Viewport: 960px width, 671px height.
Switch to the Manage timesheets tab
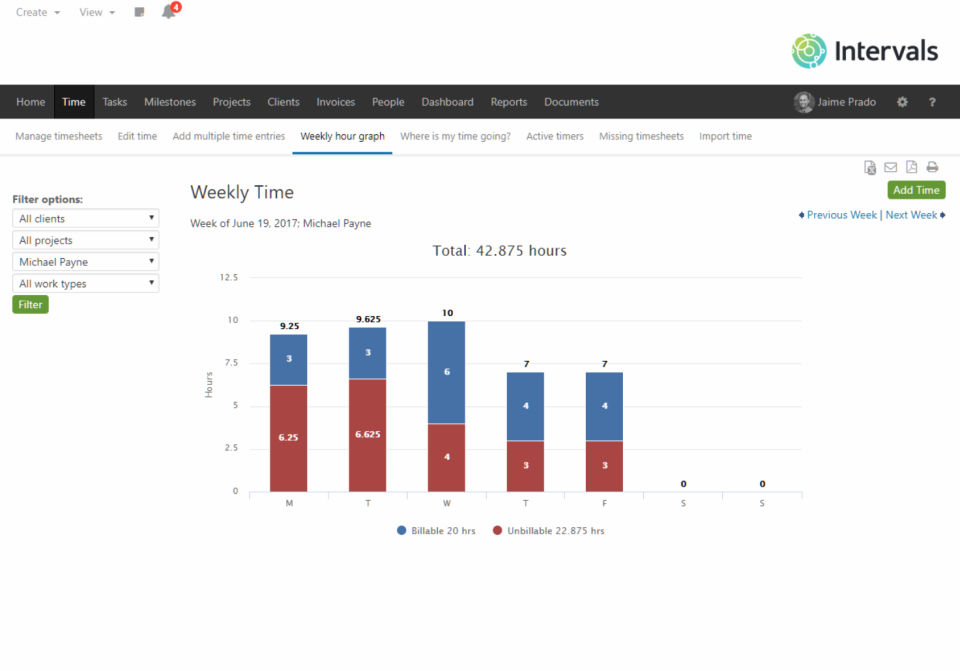coord(59,136)
